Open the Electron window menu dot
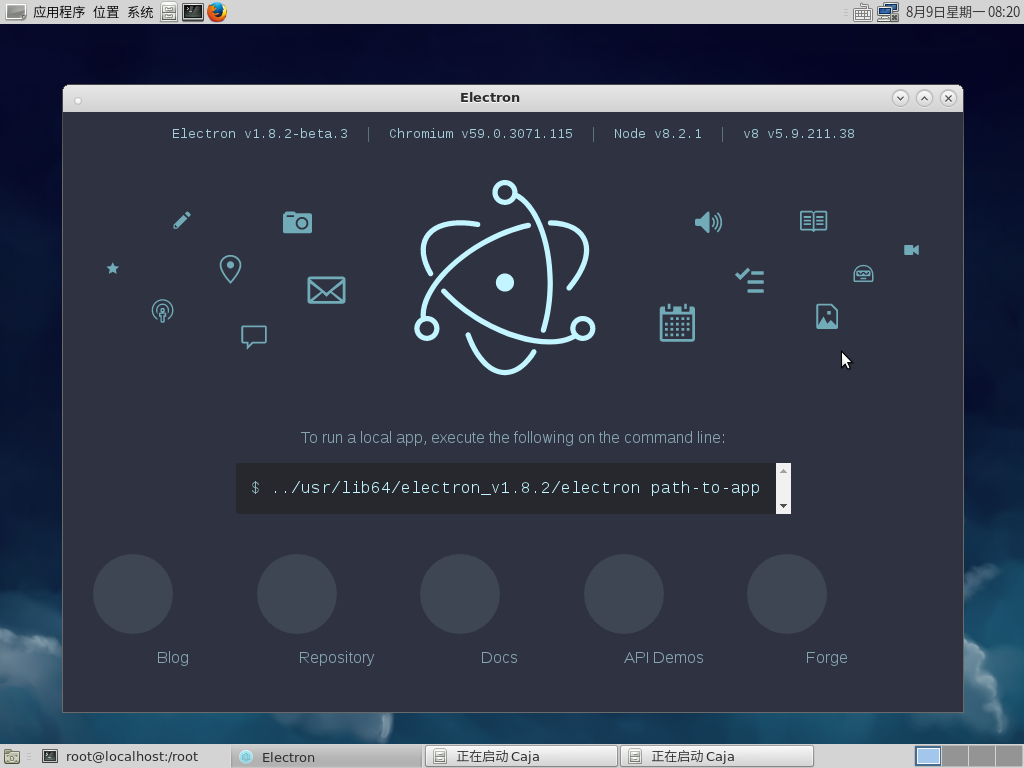The image size is (1024, 768). pyautogui.click(x=78, y=101)
